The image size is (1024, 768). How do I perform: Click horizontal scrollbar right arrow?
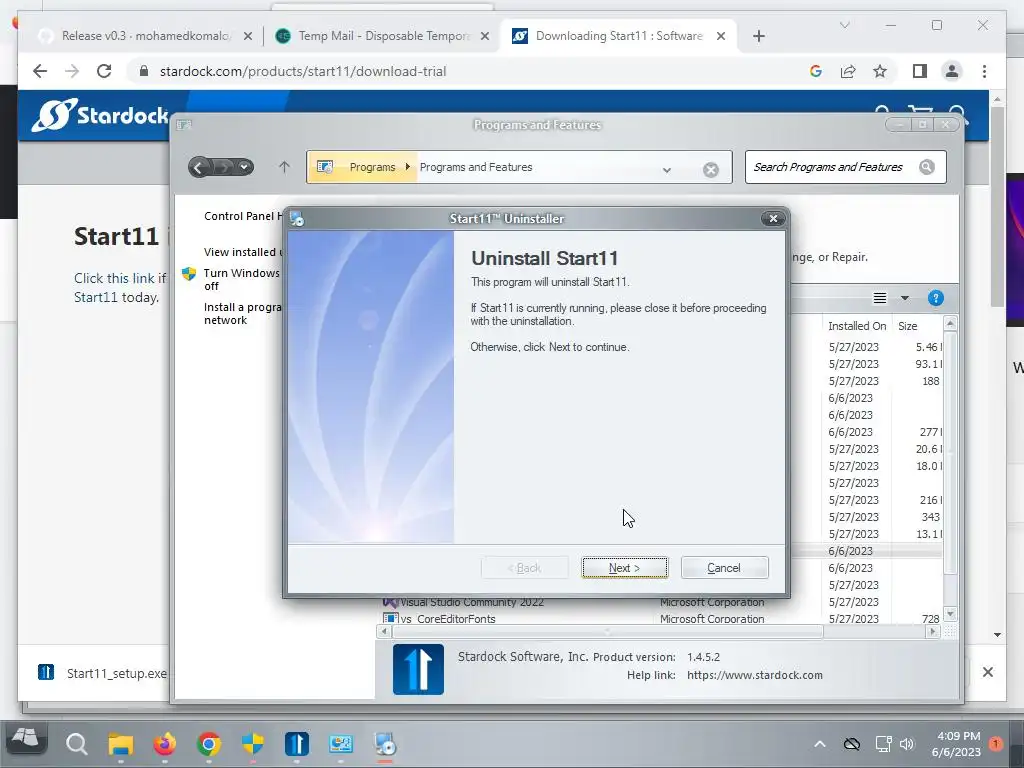click(933, 632)
